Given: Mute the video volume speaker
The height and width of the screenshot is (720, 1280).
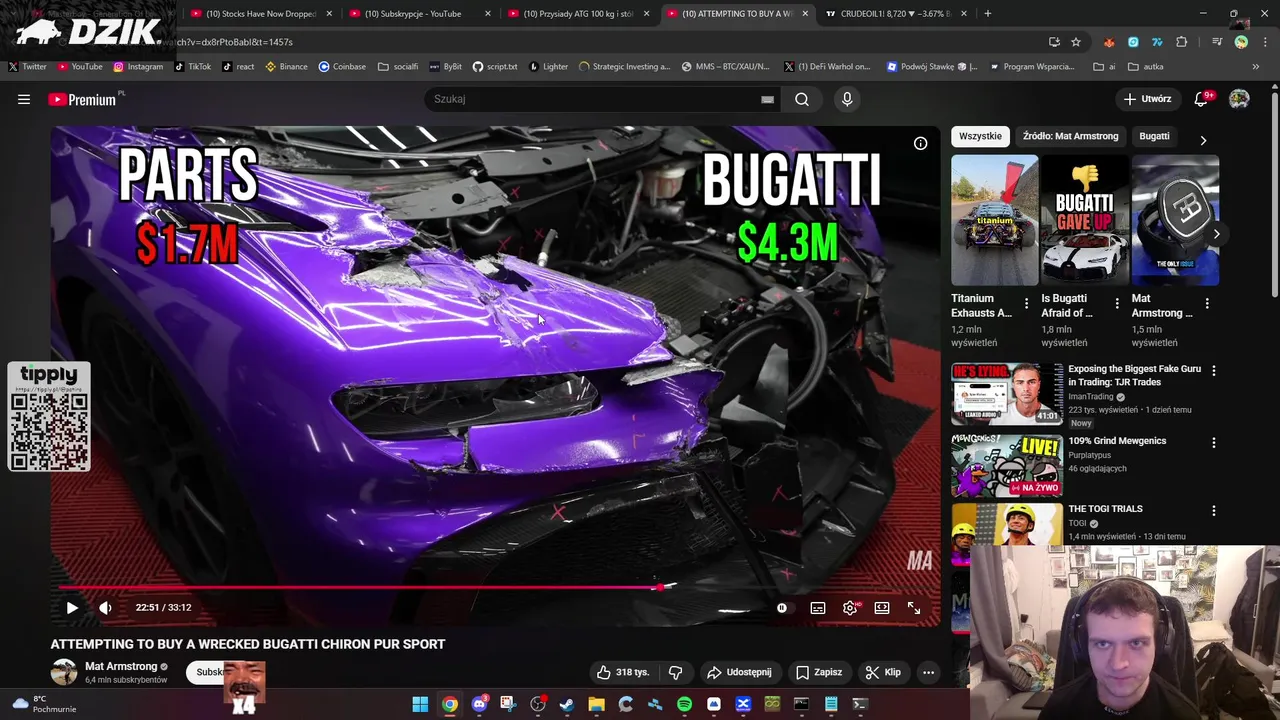Looking at the screenshot, I should pyautogui.click(x=105, y=607).
